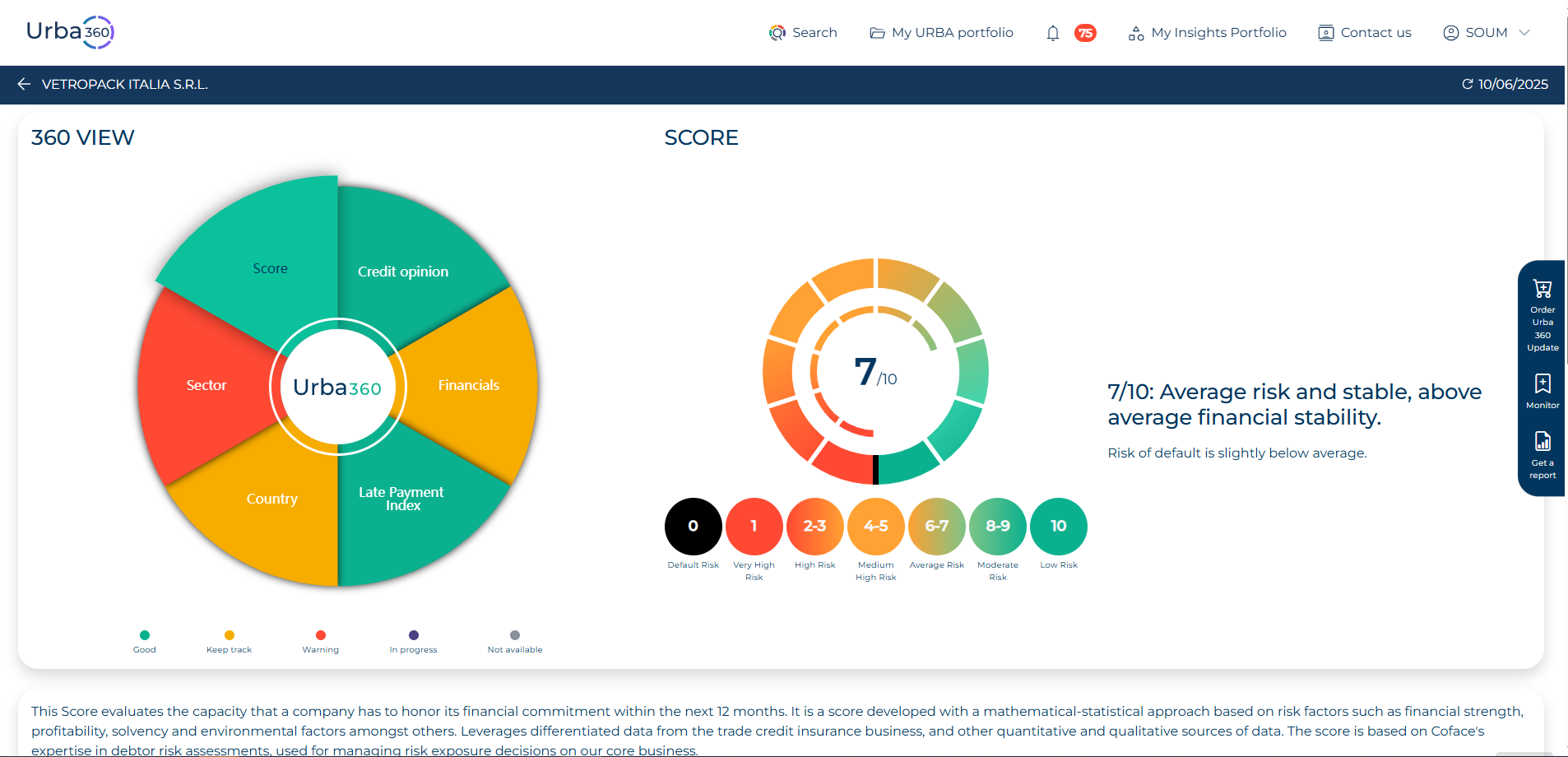Expand the SOUM account dropdown chevron
This screenshot has width=1568, height=757.
[1524, 33]
